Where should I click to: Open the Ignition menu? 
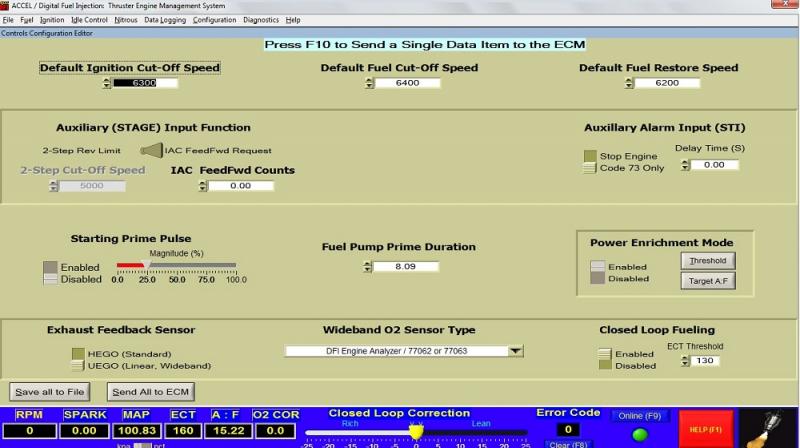(52, 20)
